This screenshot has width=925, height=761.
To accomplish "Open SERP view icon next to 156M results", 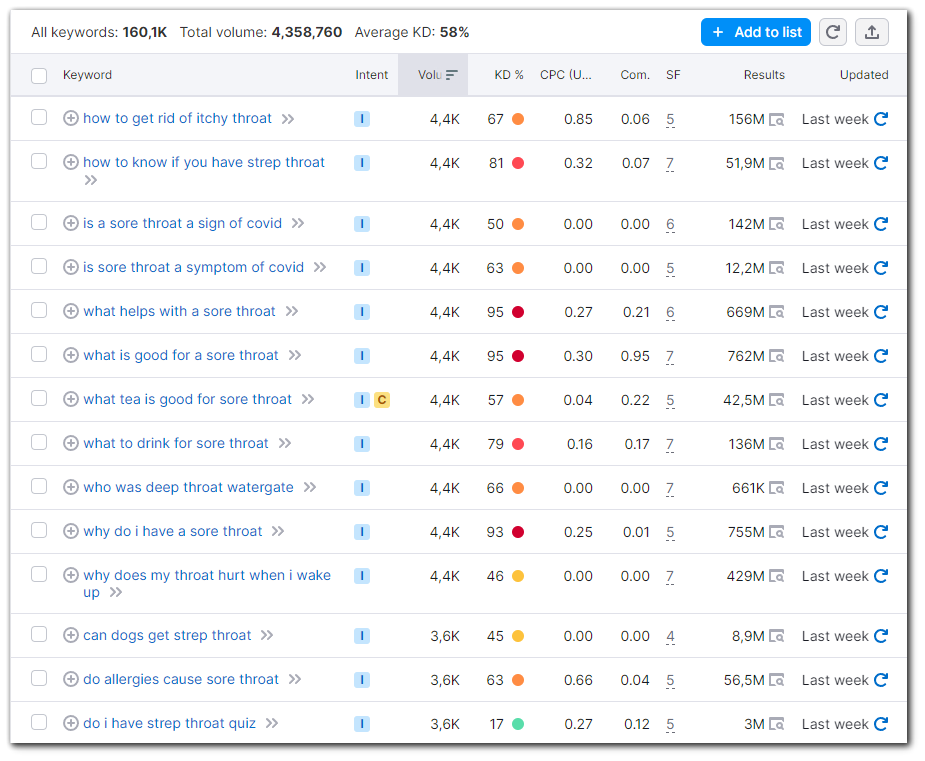I will (776, 120).
